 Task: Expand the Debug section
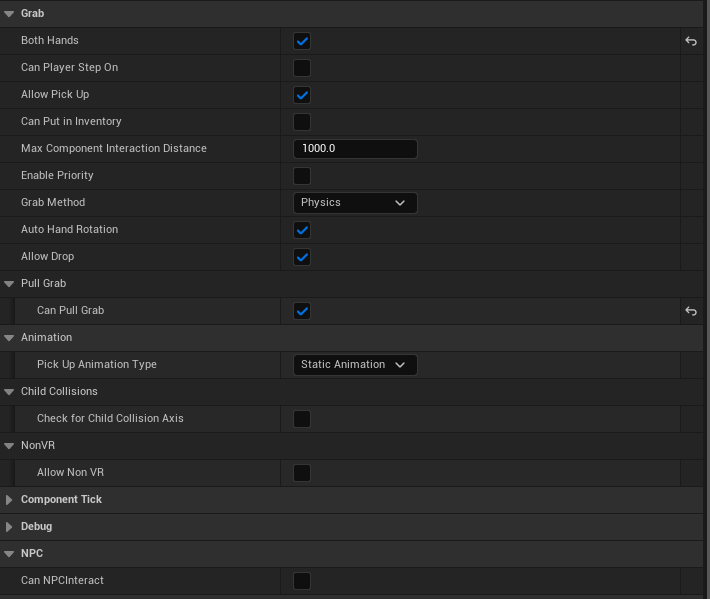pyautogui.click(x=9, y=527)
